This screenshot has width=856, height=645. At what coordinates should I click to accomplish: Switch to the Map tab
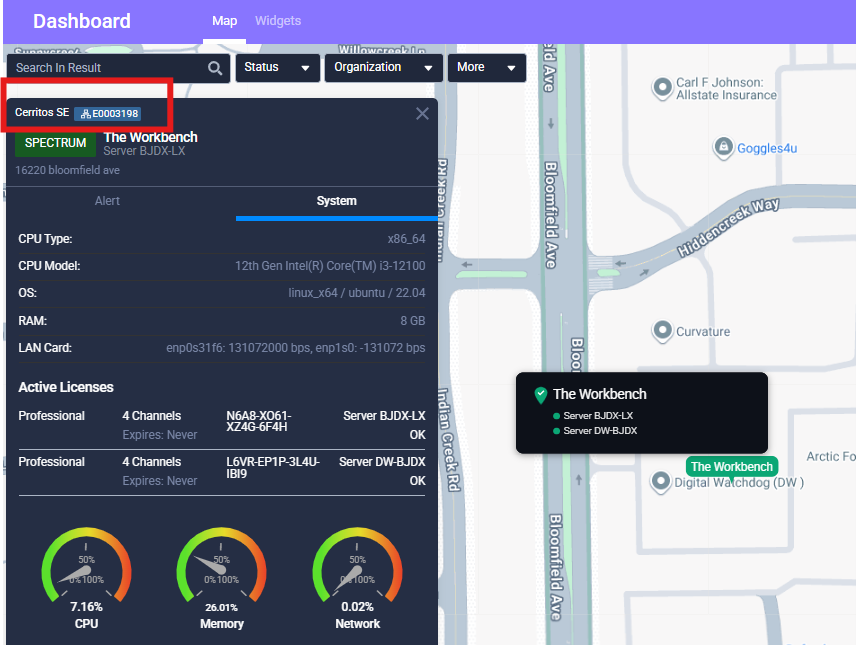point(225,21)
